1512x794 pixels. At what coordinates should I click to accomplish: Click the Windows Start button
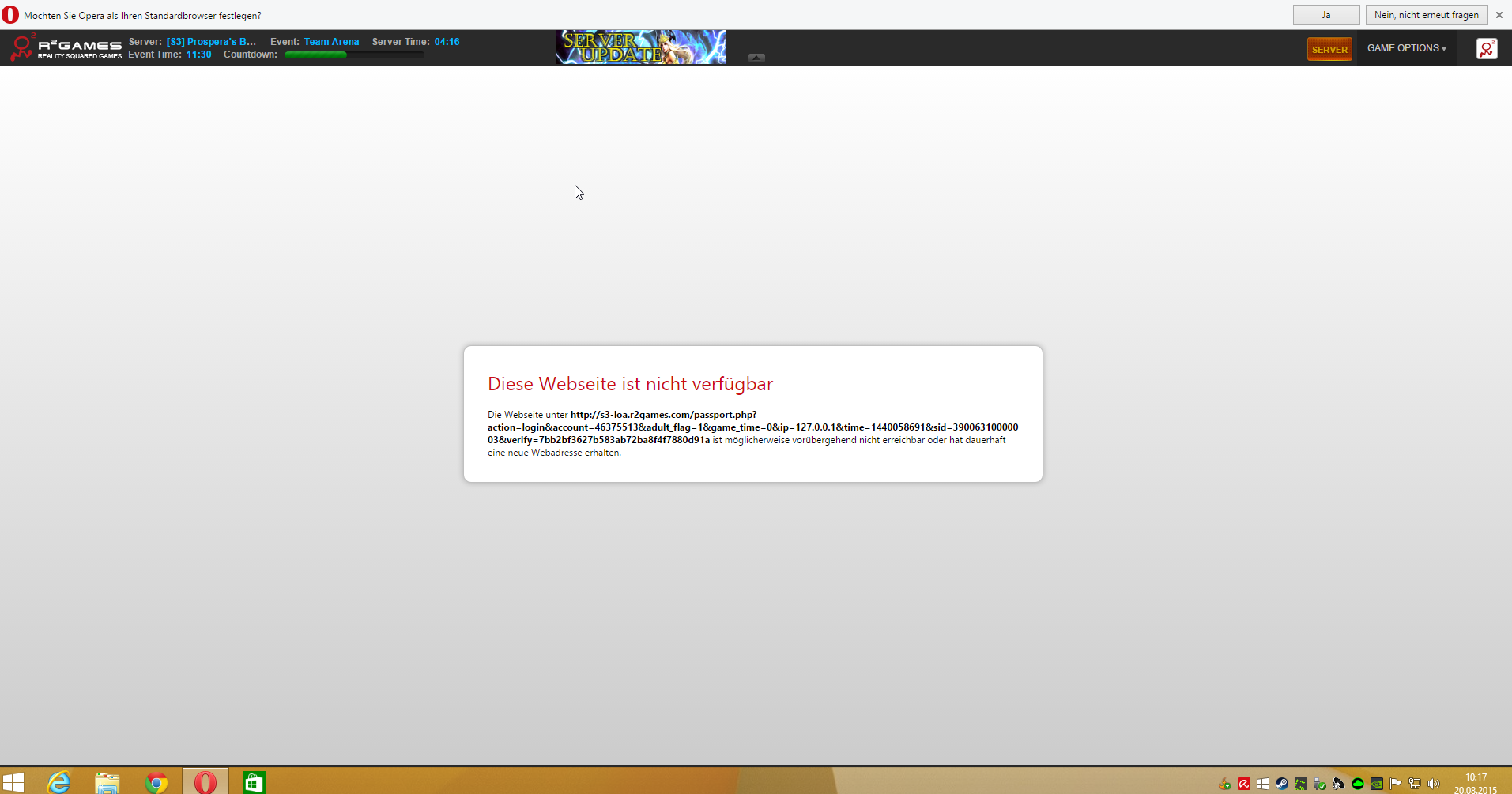pos(13,782)
